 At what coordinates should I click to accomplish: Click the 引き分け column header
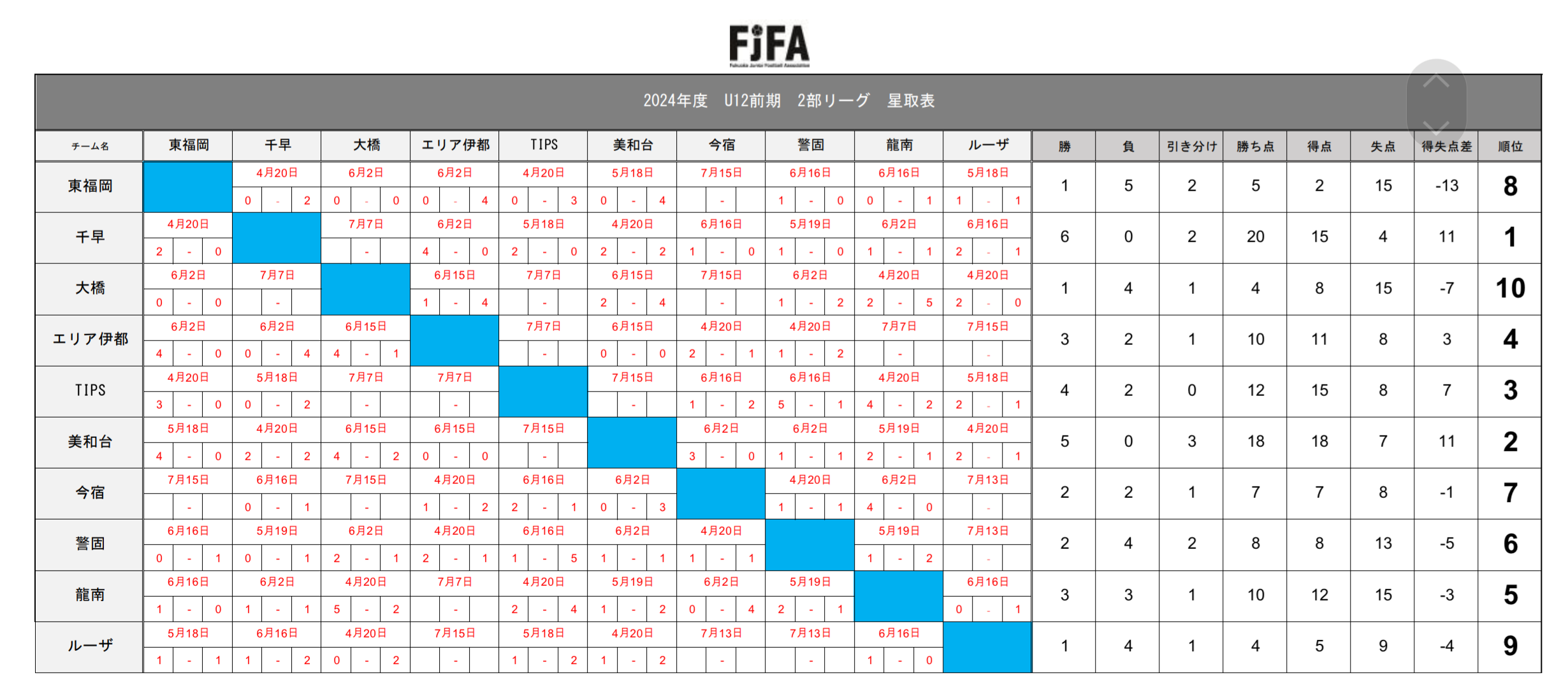tap(1191, 146)
